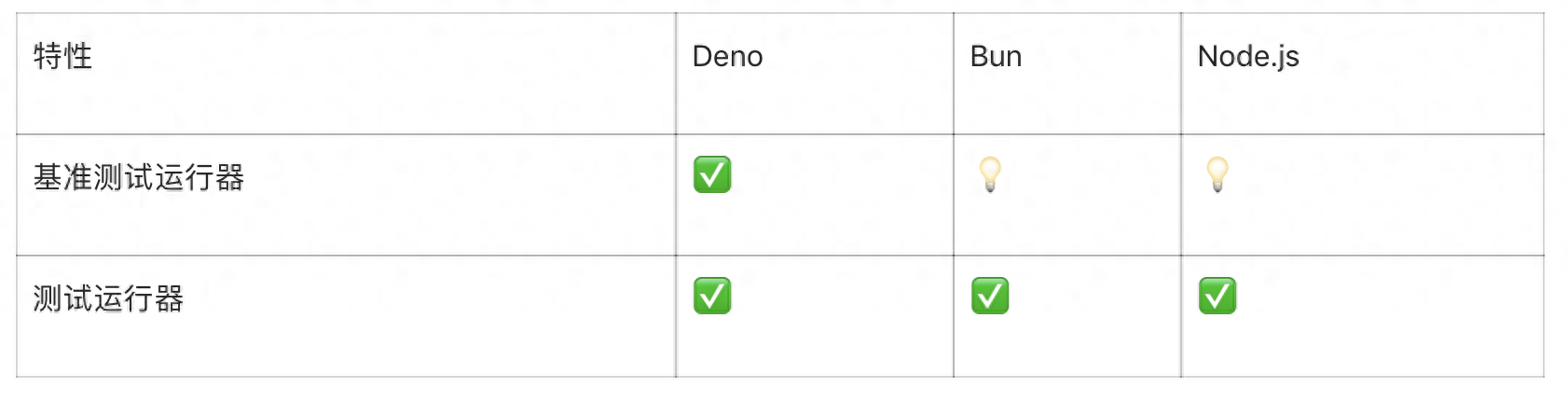The image size is (1568, 401).
Task: Click the table's left edge beside 特性
Action: (17, 74)
